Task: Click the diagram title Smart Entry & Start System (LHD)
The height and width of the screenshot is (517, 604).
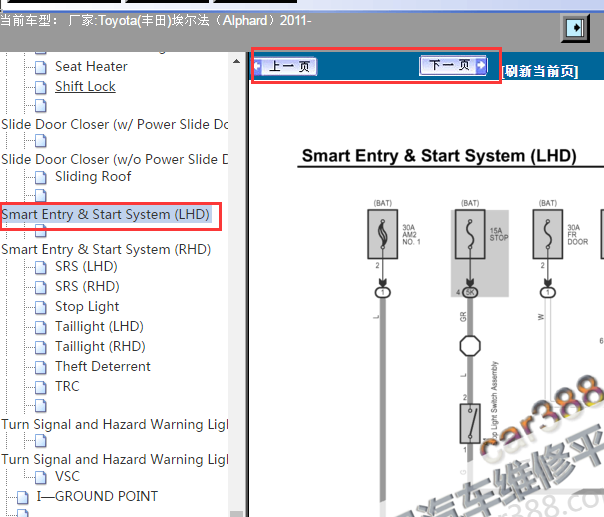Action: [439, 156]
